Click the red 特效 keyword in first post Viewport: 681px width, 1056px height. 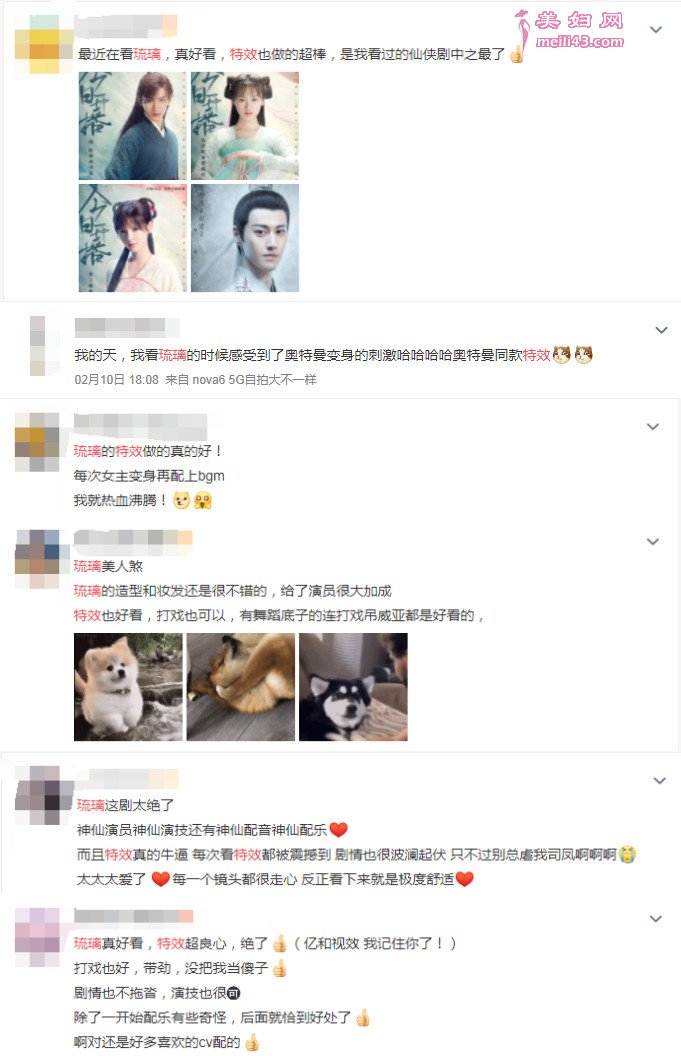(243, 55)
